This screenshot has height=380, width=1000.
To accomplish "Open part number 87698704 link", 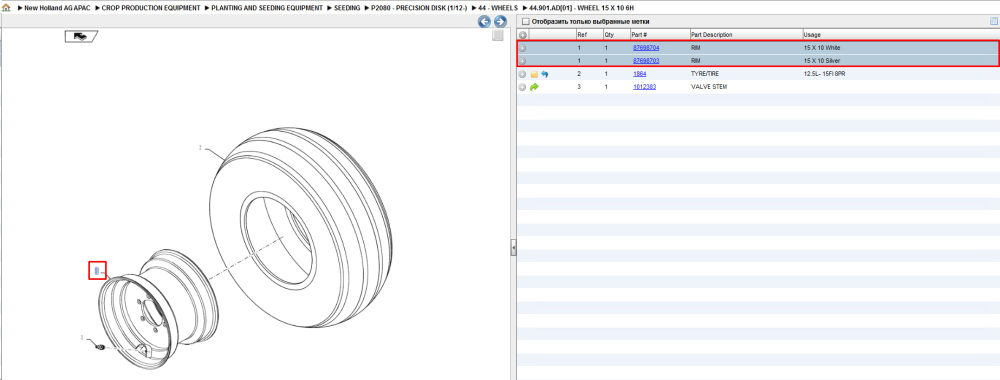I will pos(646,48).
